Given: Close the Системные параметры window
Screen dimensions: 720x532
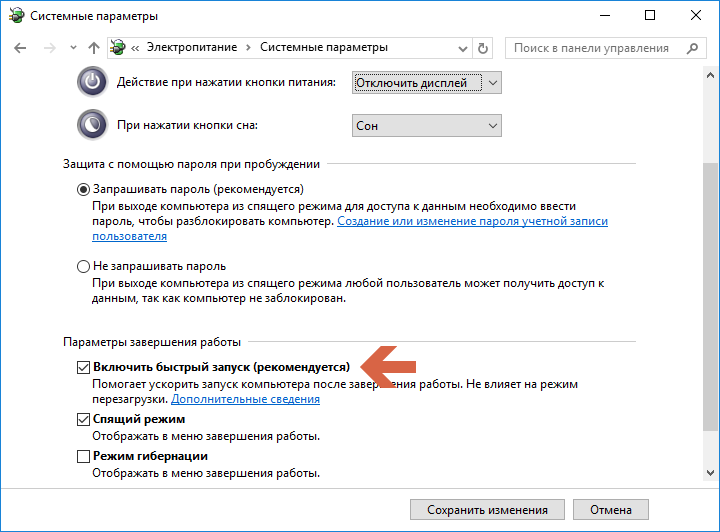Looking at the screenshot, I should [696, 16].
